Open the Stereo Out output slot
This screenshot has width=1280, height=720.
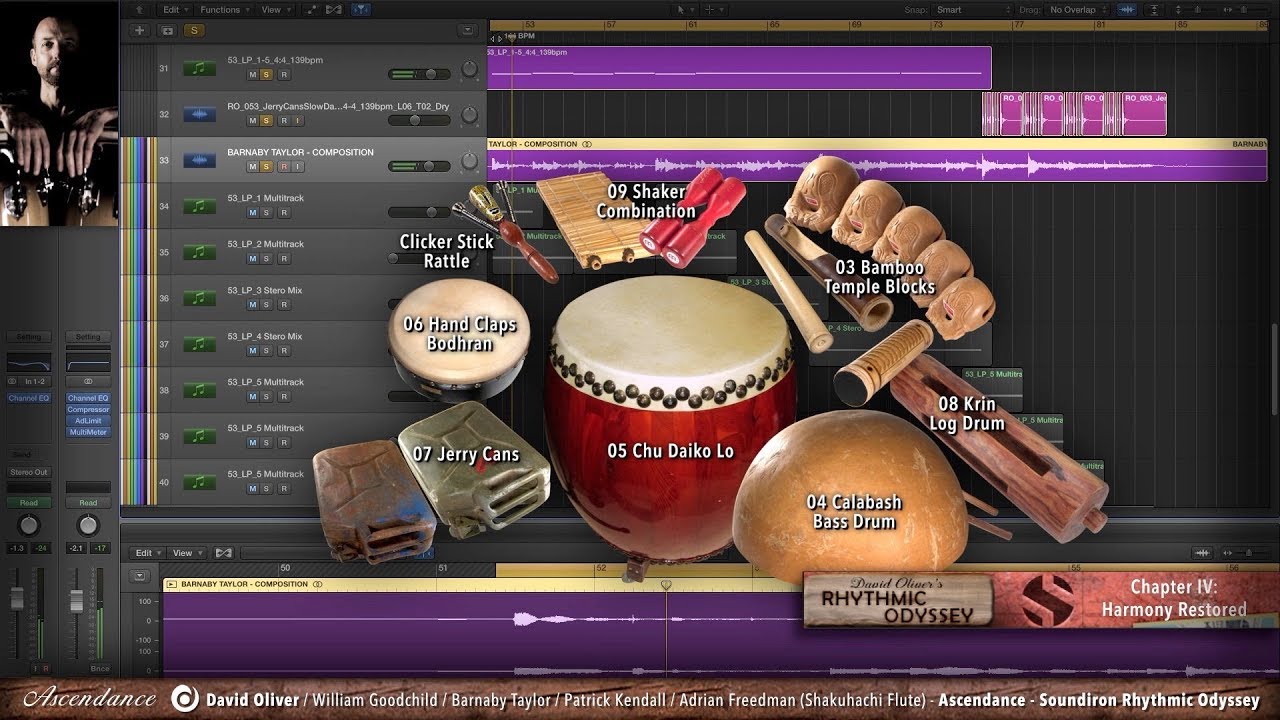click(29, 472)
